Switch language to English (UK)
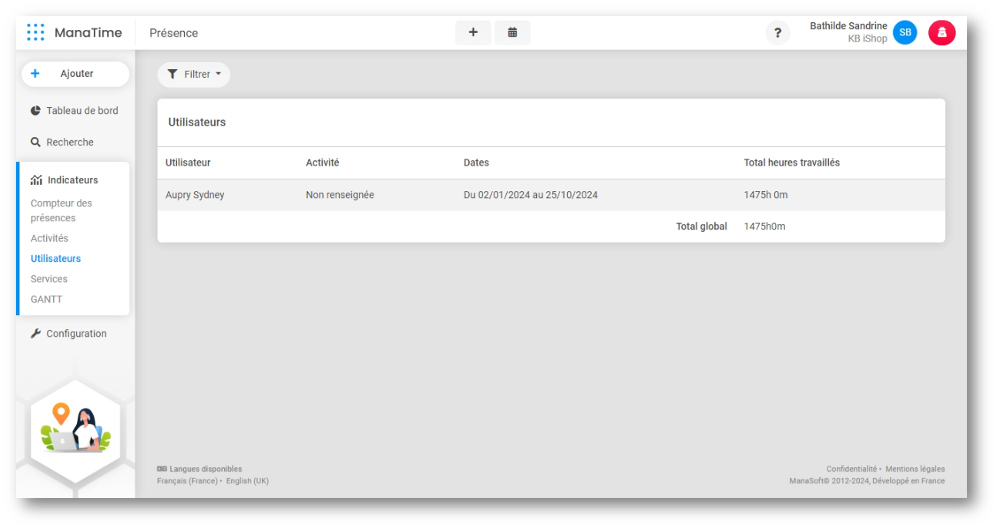This screenshot has height=529, width=998. point(247,481)
